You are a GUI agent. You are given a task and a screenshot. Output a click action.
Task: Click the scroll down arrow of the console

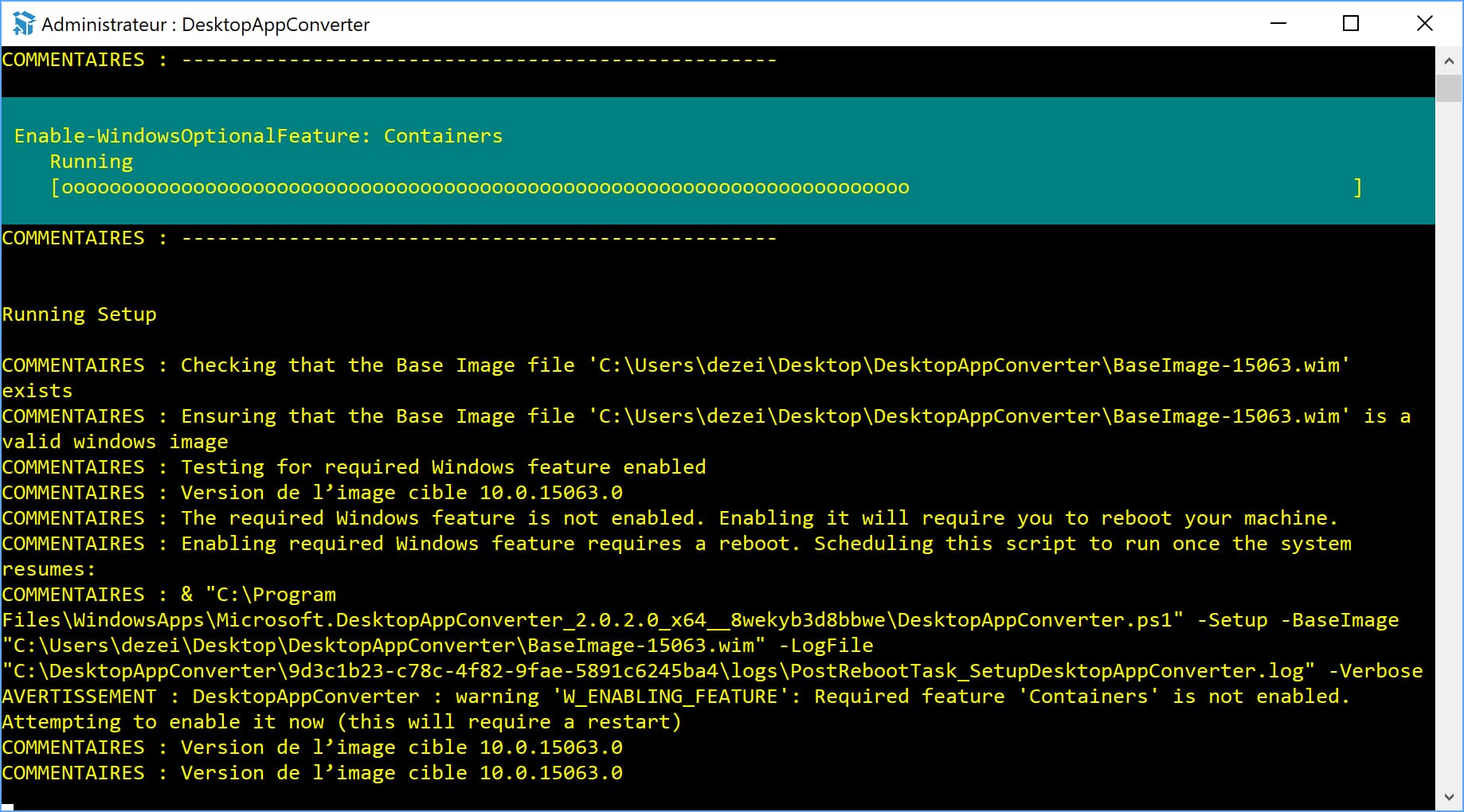(x=1449, y=798)
